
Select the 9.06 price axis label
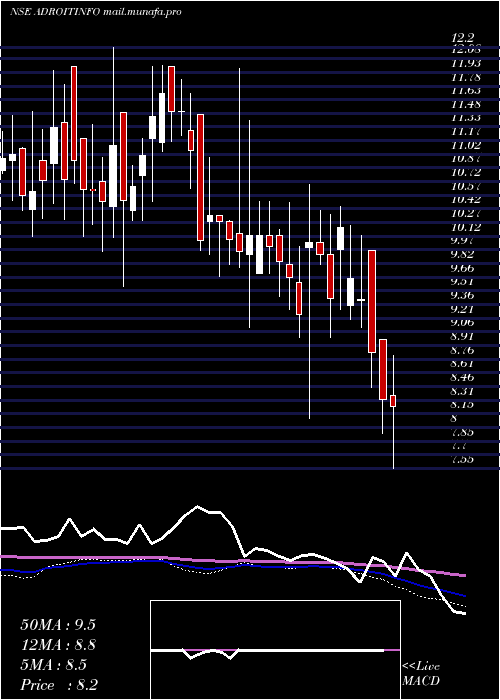click(x=463, y=322)
